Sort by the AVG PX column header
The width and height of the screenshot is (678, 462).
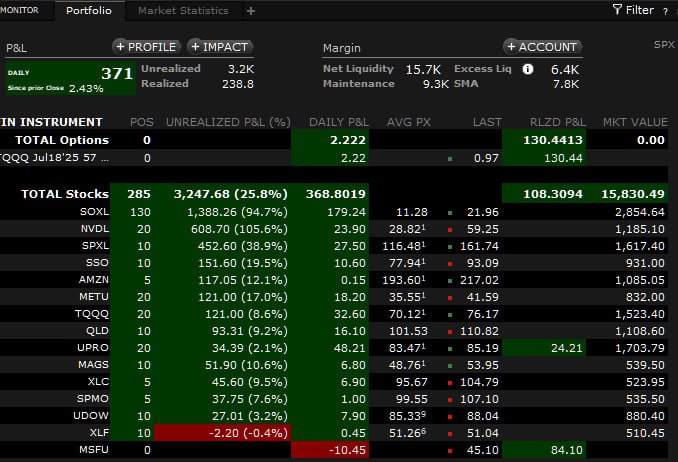pos(409,122)
